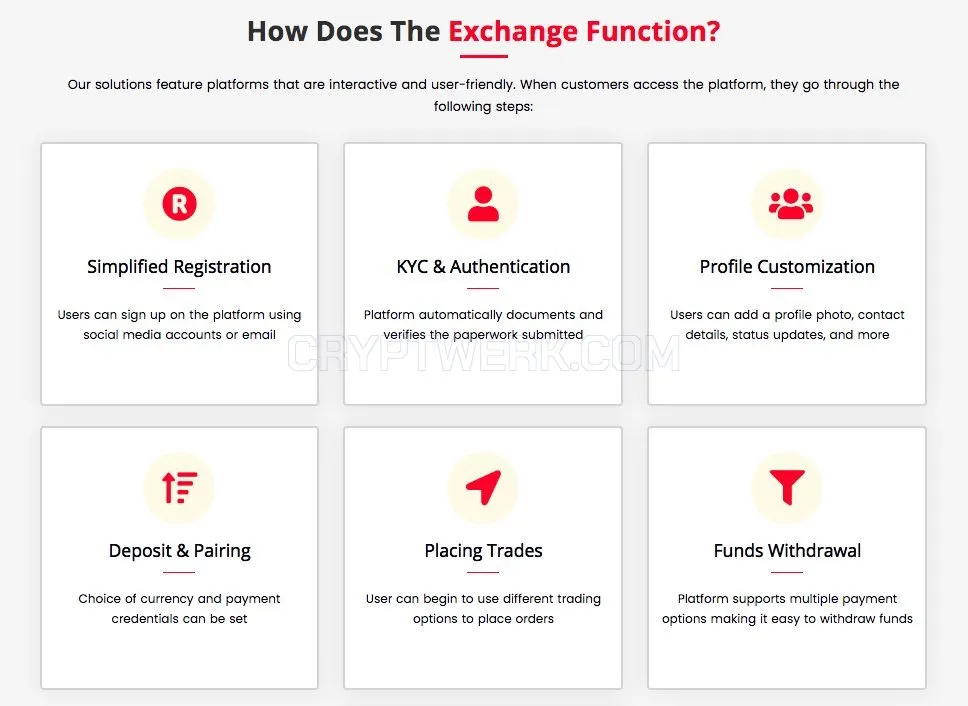Screen dimensions: 968x706
Task: Click the sign-up description under Simplified Registration
Action: pyautogui.click(x=179, y=325)
